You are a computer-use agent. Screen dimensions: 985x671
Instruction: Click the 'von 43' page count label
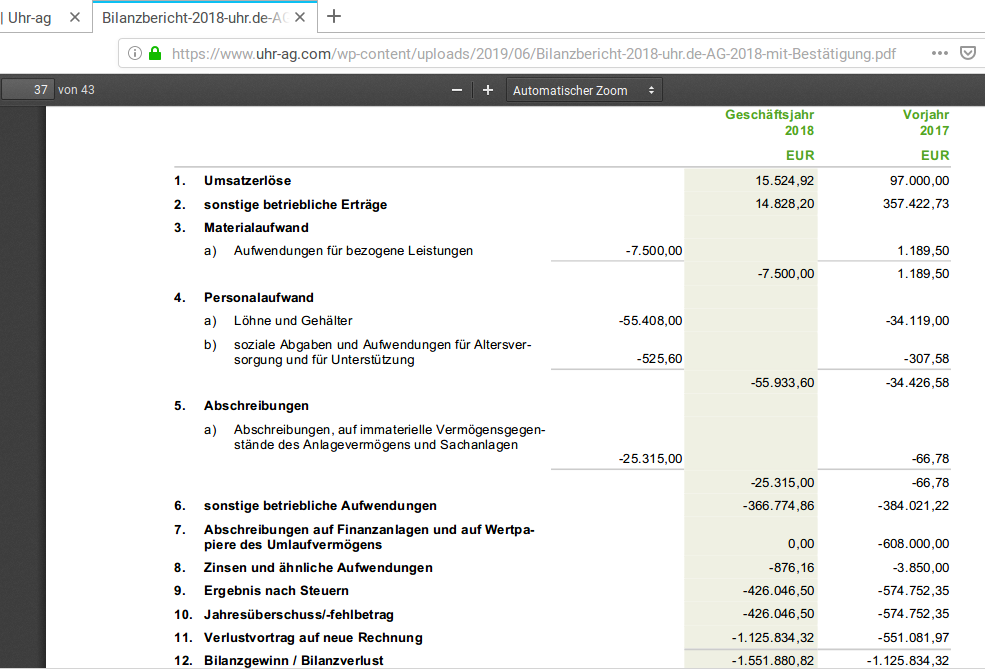point(78,89)
